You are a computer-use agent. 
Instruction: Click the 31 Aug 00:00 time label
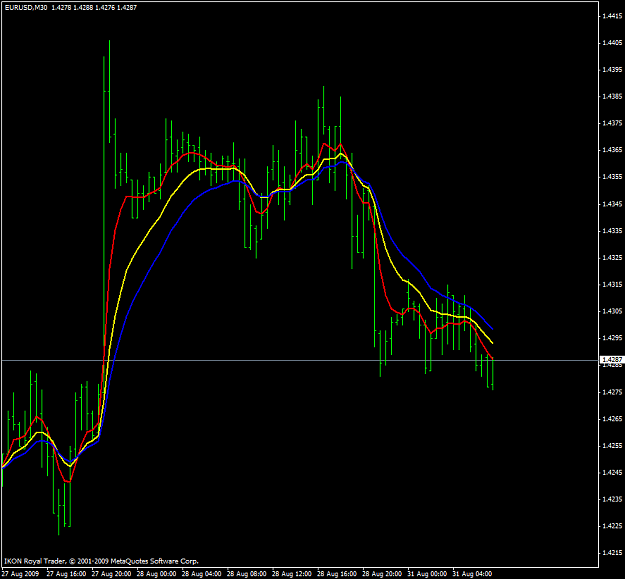[427, 574]
